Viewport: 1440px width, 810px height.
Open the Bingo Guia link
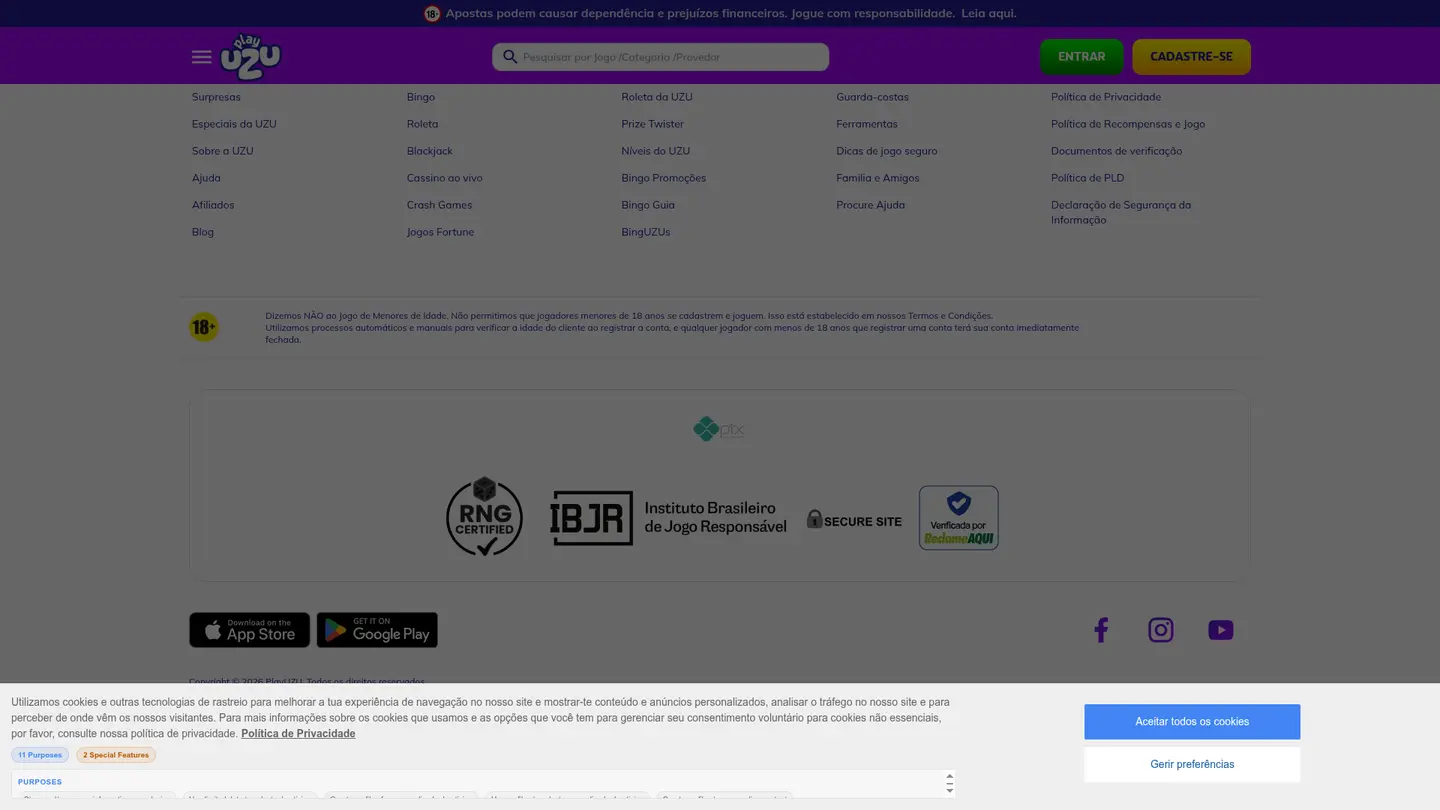648,205
